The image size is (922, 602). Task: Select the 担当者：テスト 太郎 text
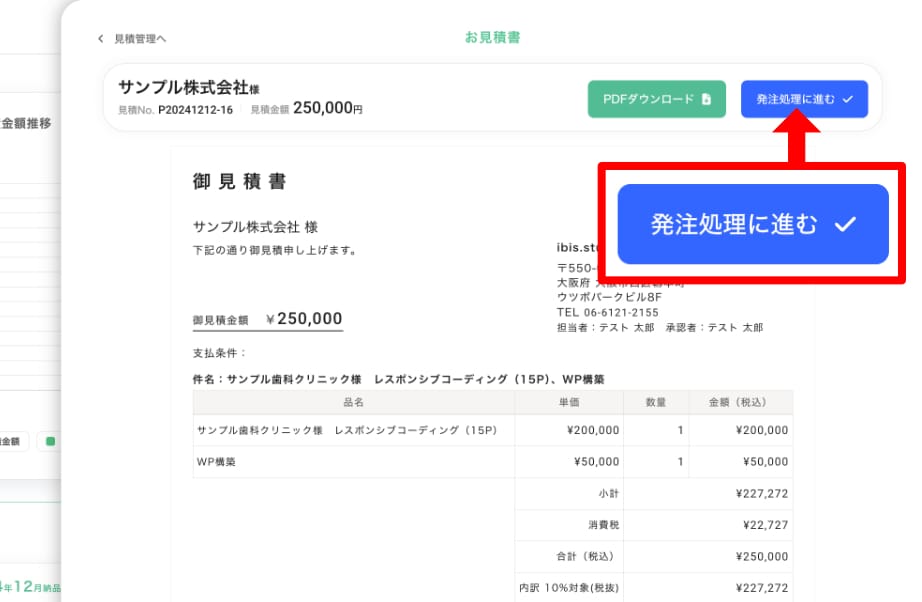[606, 327]
